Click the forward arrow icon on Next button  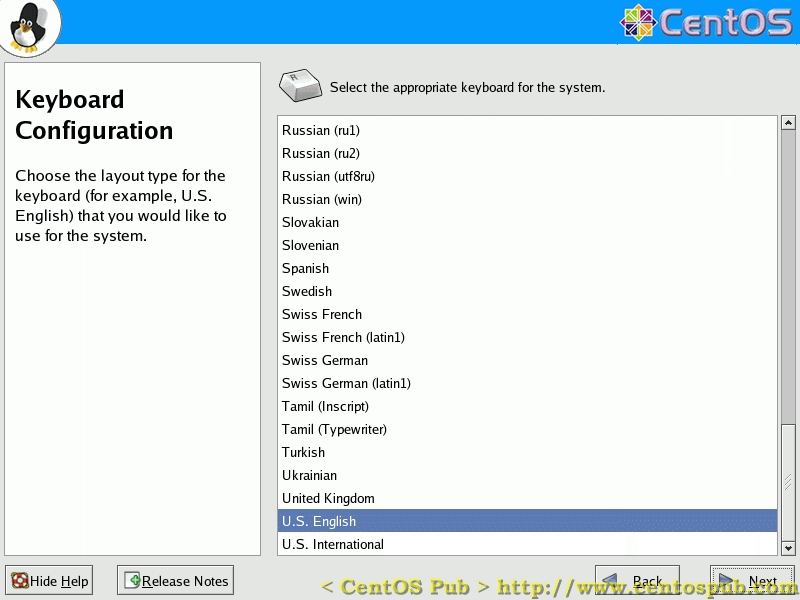725,580
